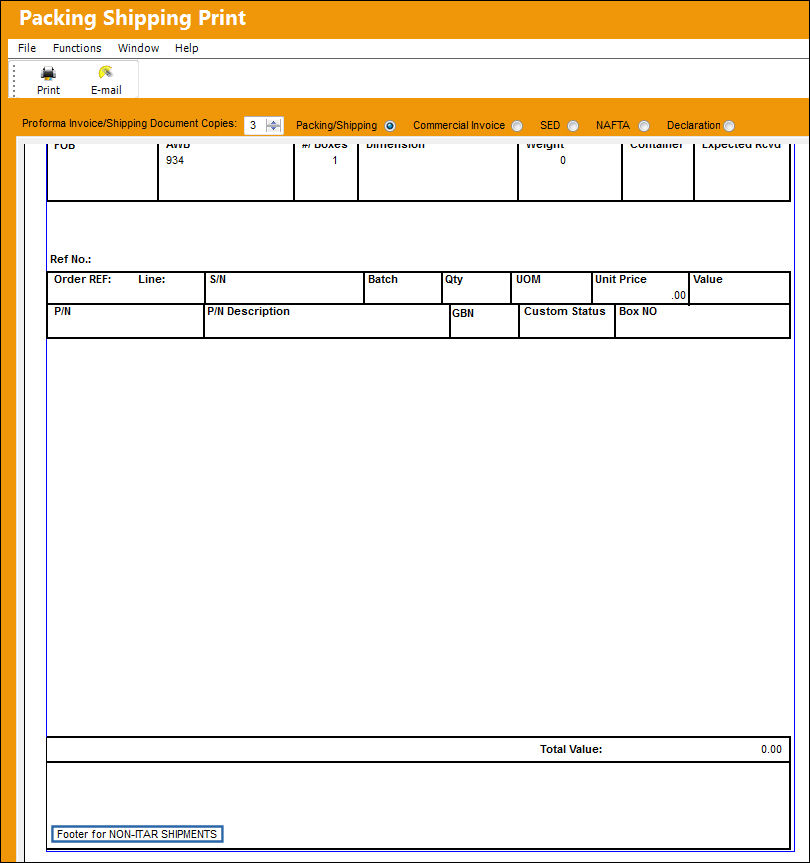Click the GBN column header
Image resolution: width=810 pixels, height=863 pixels.
[463, 313]
